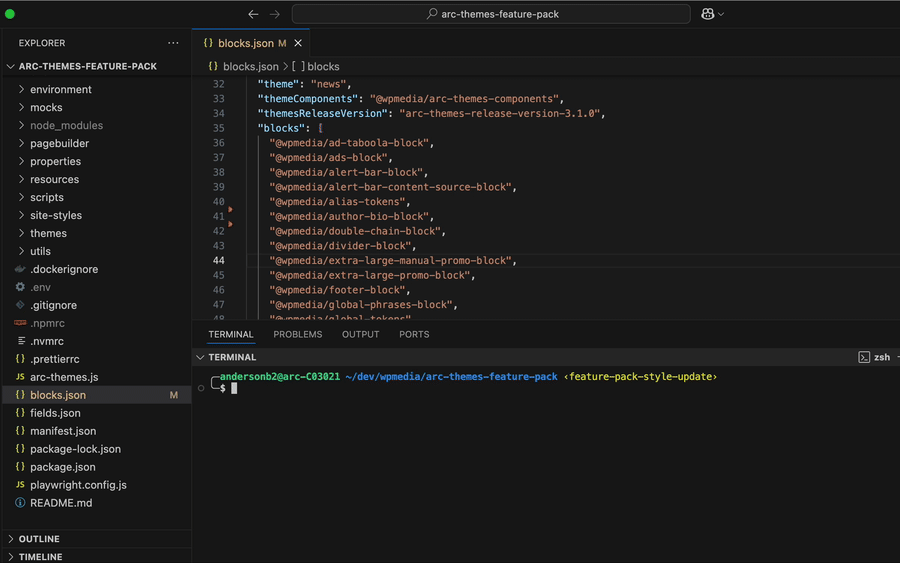Expand the mocks folder
Image resolution: width=900 pixels, height=563 pixels.
[21, 107]
